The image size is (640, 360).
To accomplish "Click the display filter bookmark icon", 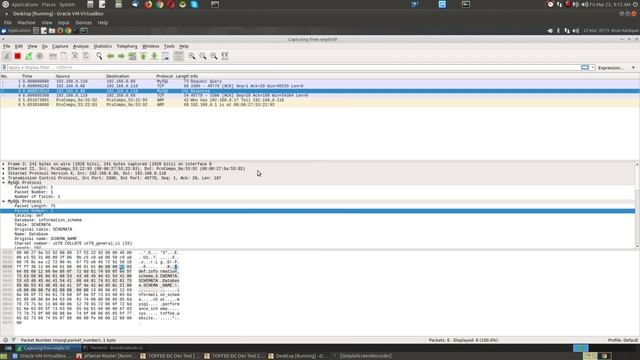I will pos(4,67).
